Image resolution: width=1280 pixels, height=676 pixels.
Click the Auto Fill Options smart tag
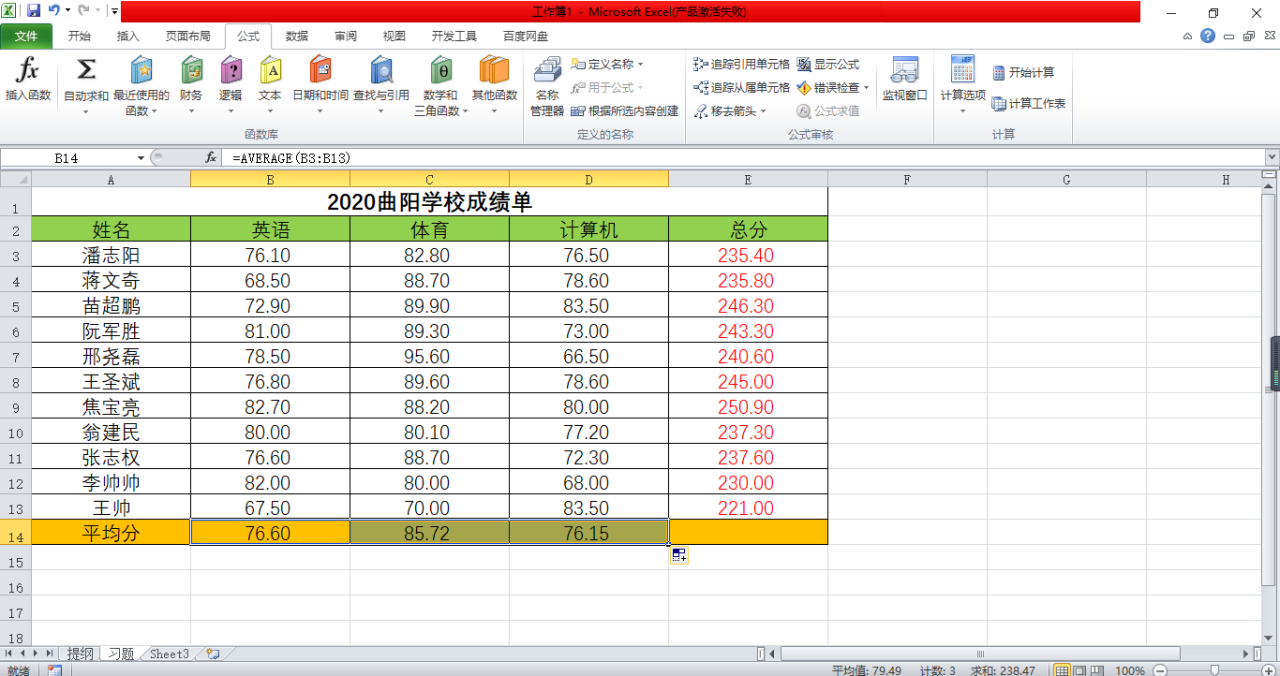[679, 555]
